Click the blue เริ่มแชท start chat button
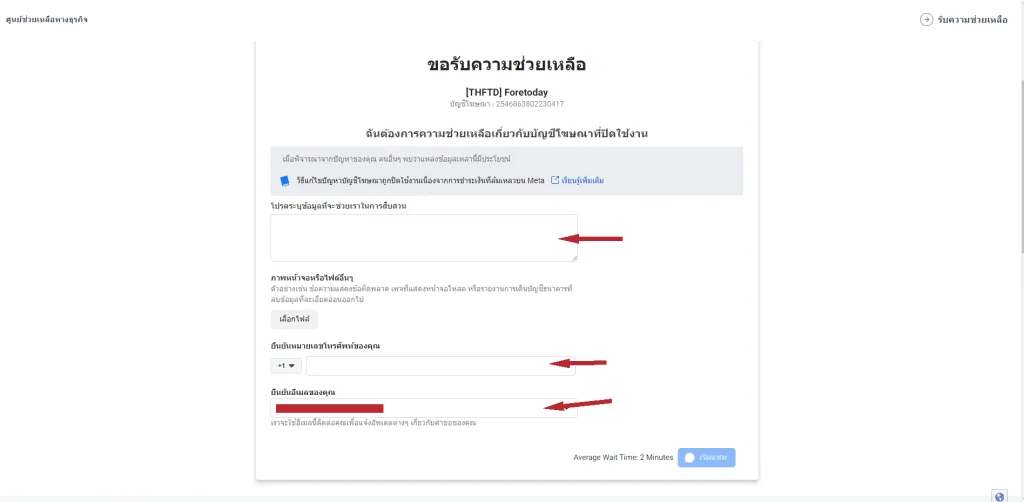Image resolution: width=1024 pixels, height=502 pixels. pos(707,458)
